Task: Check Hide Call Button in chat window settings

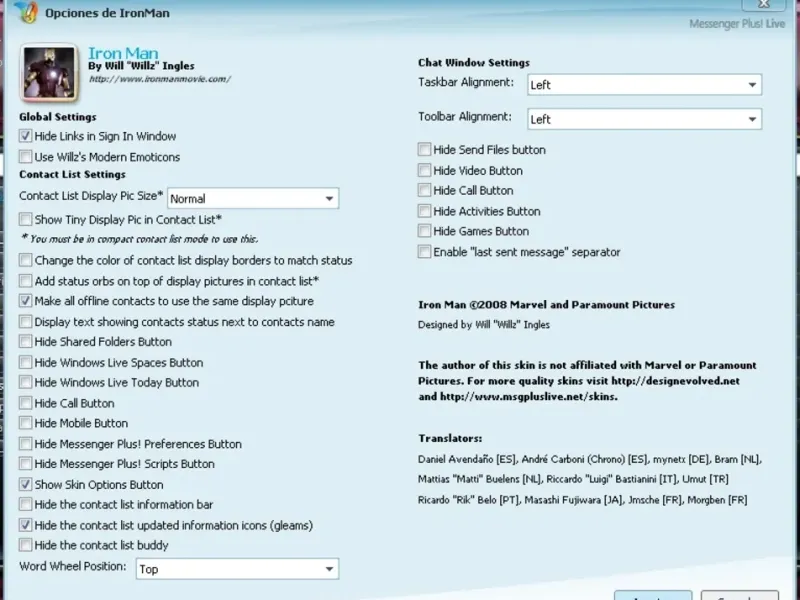Action: [424, 190]
